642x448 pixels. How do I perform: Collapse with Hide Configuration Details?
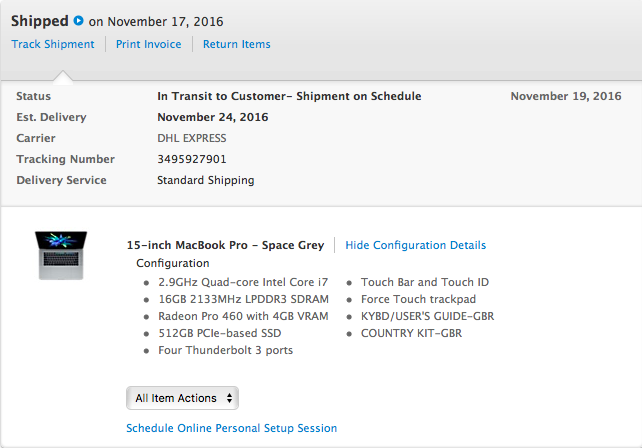(x=416, y=245)
